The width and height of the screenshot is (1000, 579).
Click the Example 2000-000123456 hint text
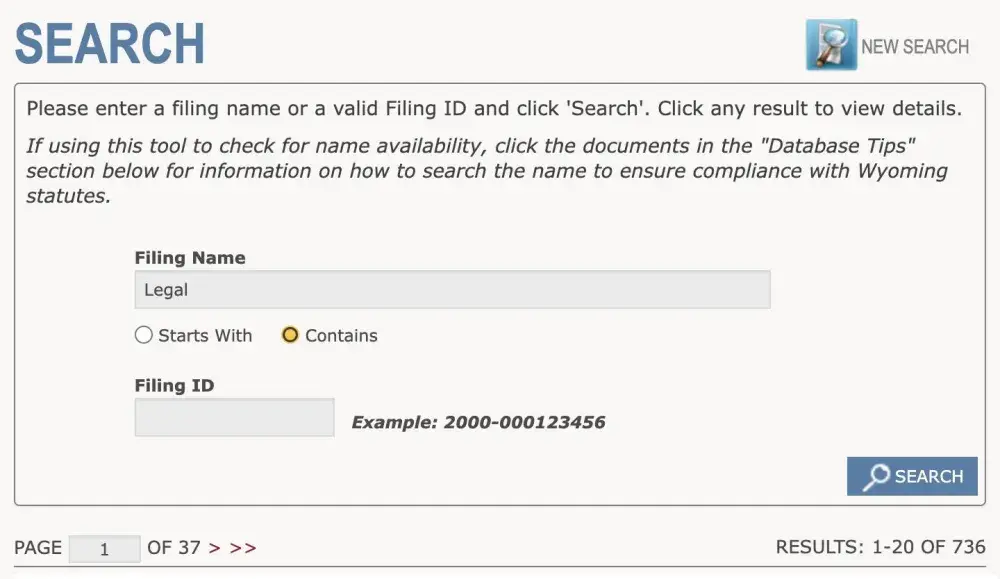click(x=478, y=422)
